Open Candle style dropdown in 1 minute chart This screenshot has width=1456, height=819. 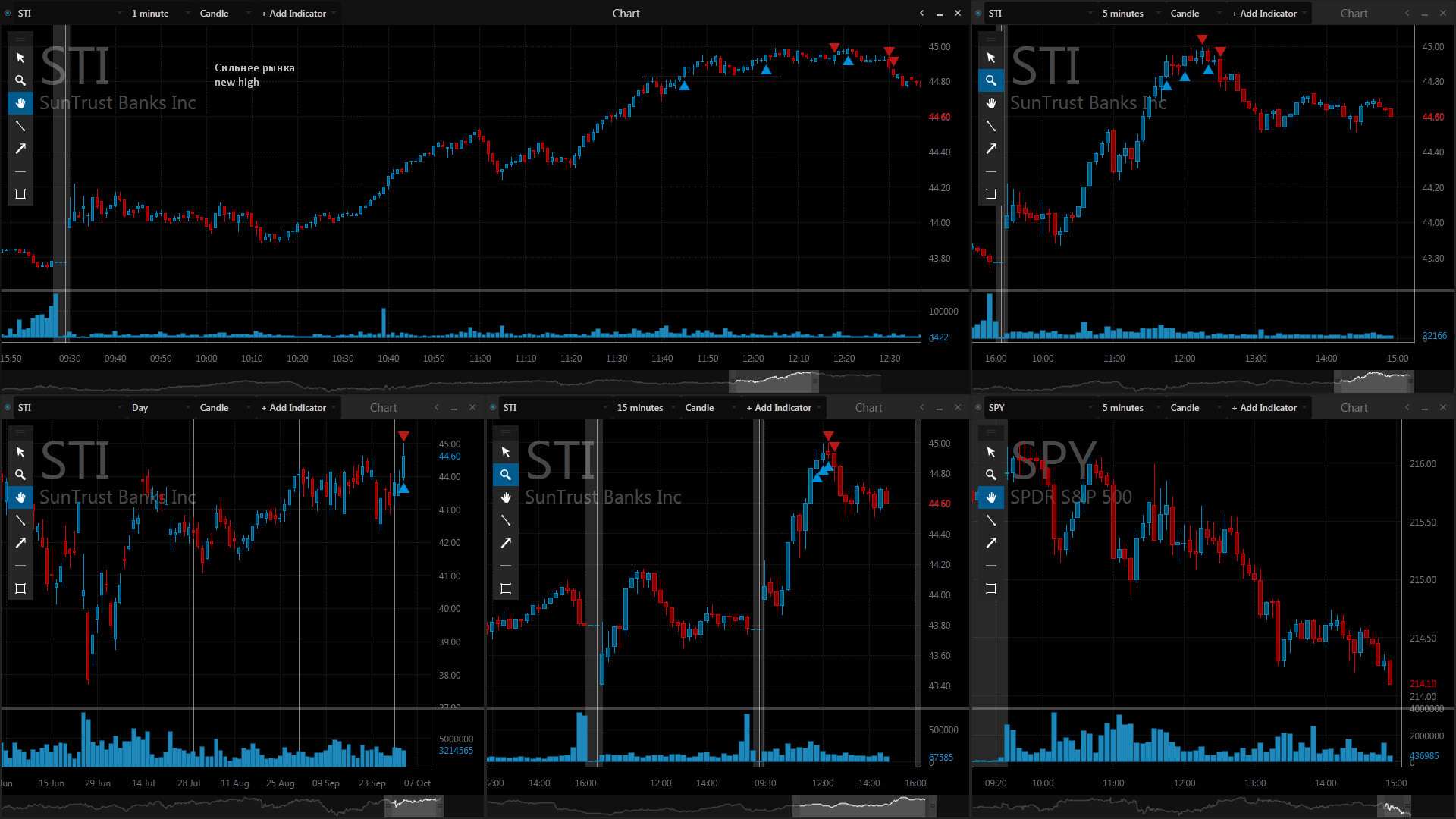pyautogui.click(x=224, y=13)
